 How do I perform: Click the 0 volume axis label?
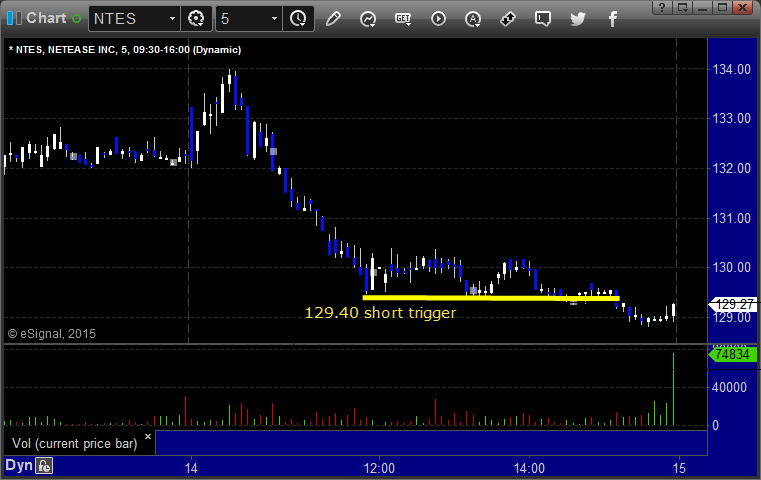click(x=715, y=426)
